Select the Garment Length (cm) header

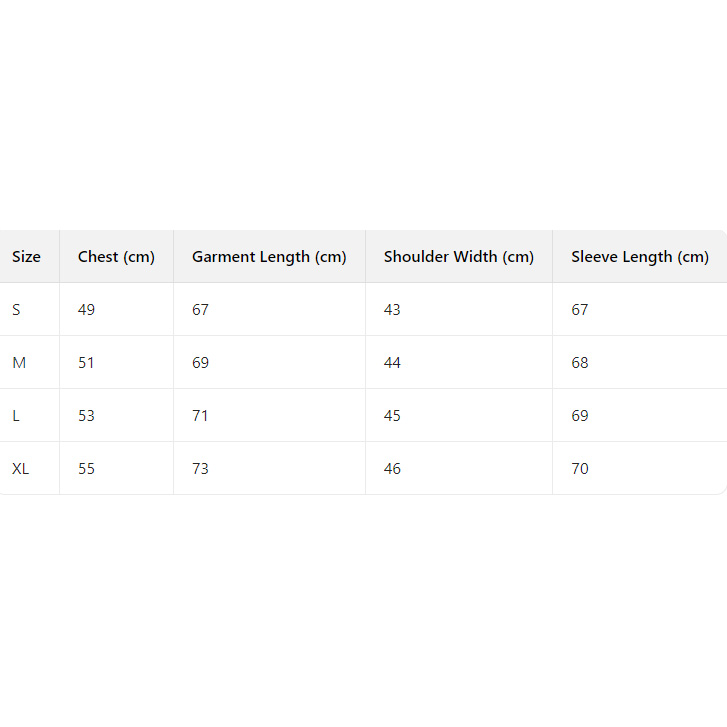pyautogui.click(x=269, y=257)
